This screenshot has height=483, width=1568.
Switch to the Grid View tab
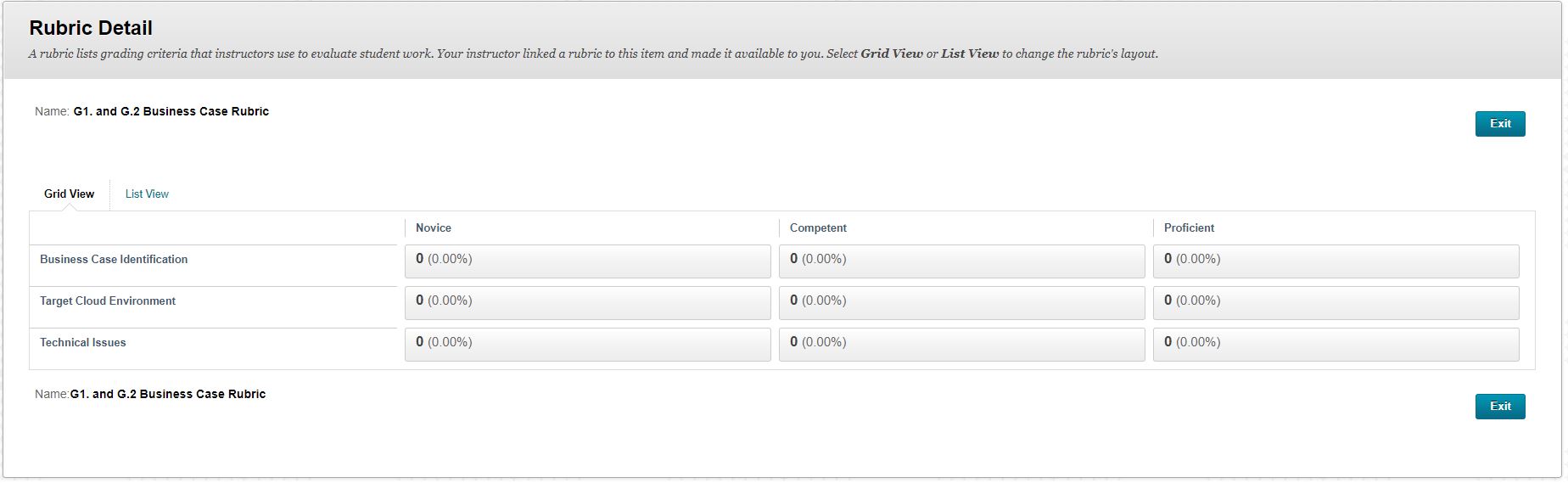(x=70, y=194)
